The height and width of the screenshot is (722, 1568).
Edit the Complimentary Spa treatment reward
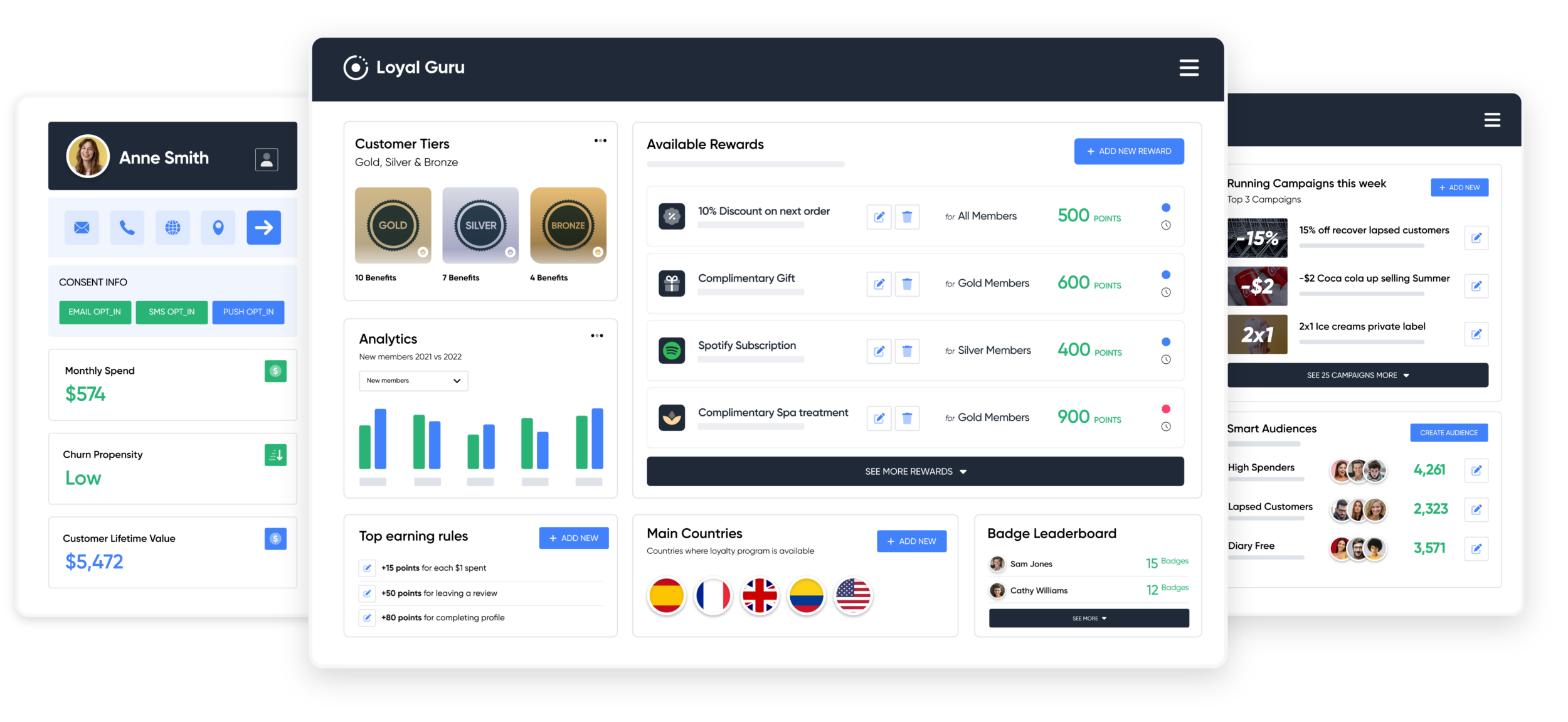[879, 417]
